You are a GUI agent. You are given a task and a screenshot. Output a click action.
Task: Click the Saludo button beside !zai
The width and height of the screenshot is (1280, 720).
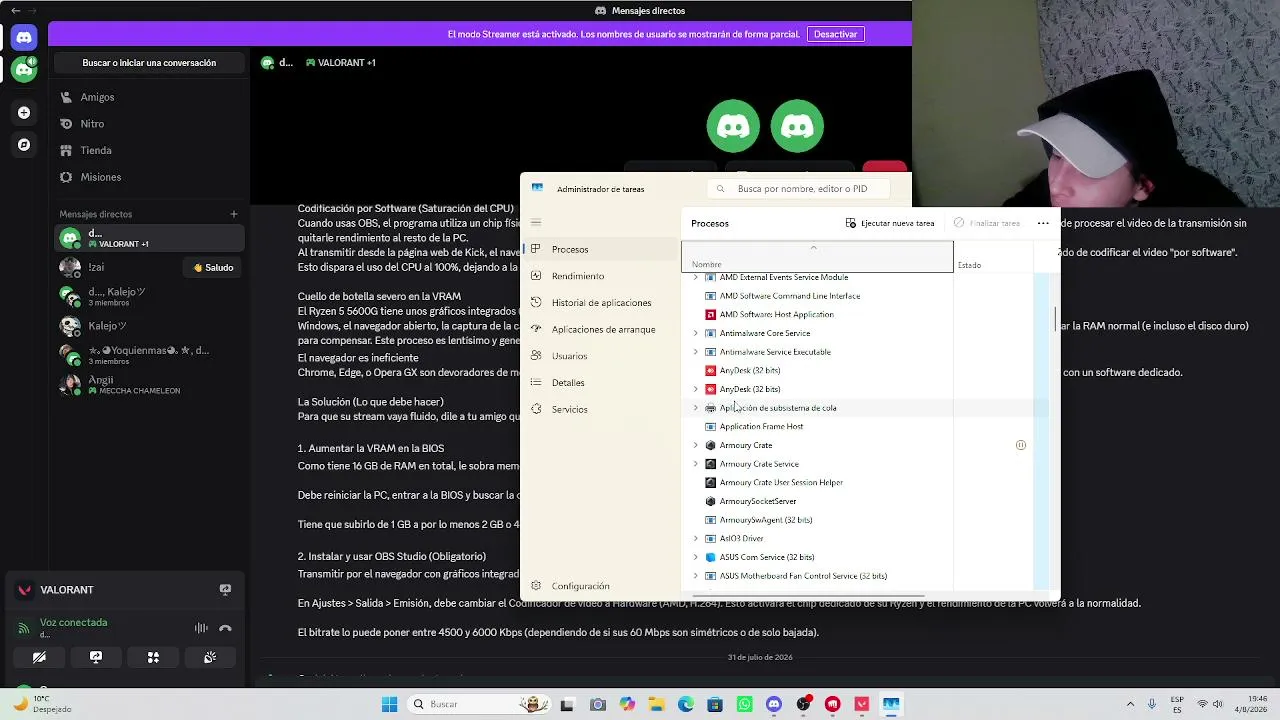pos(213,268)
